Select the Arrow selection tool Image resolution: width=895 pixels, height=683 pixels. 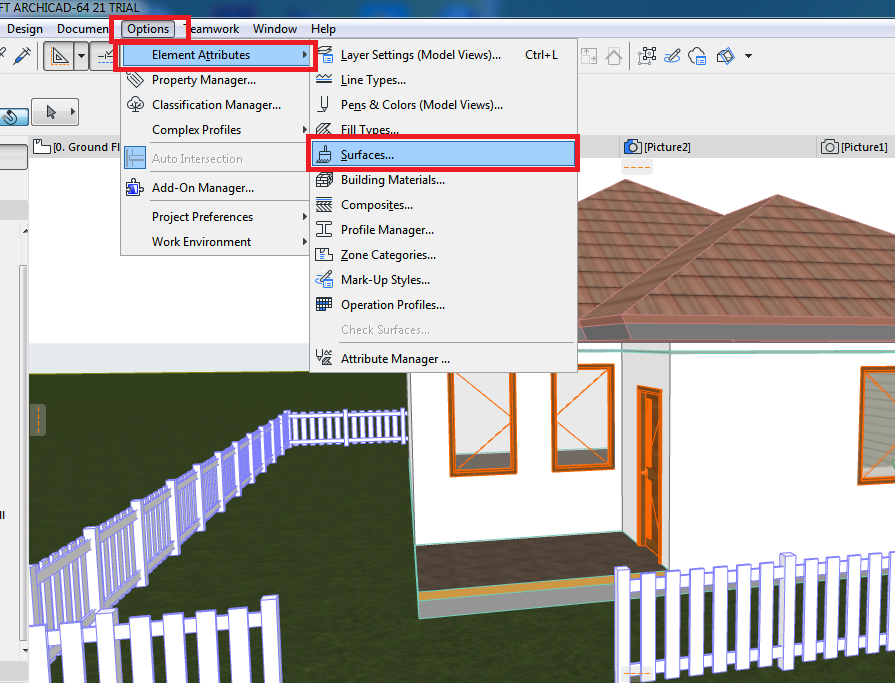pyautogui.click(x=52, y=113)
